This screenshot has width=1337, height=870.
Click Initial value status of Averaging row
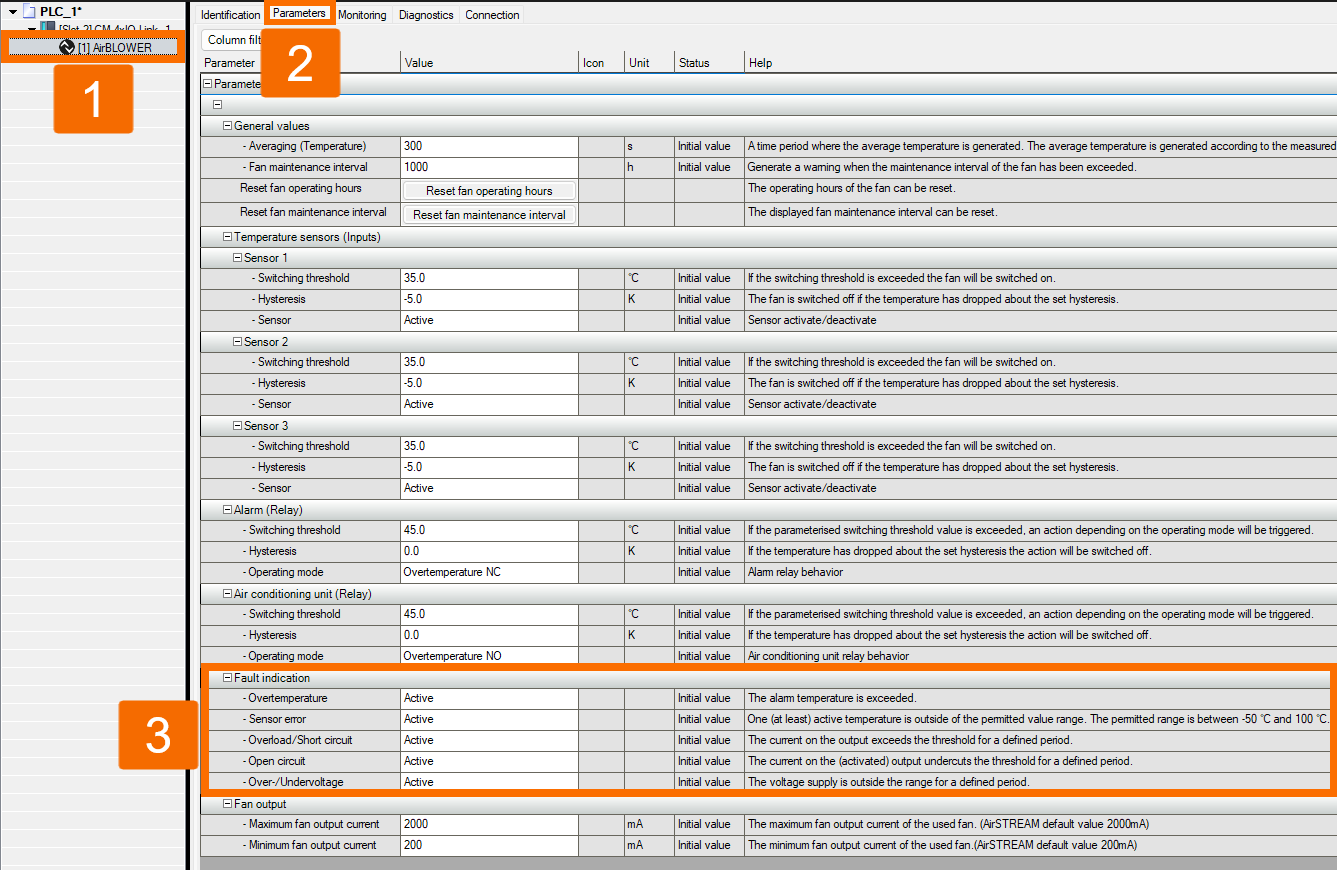704,146
